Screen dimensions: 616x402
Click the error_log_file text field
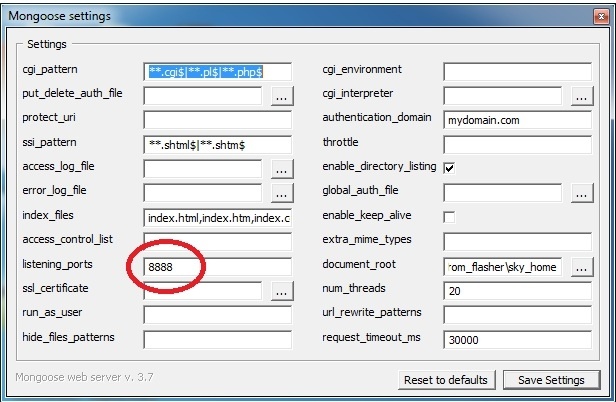tap(203, 193)
